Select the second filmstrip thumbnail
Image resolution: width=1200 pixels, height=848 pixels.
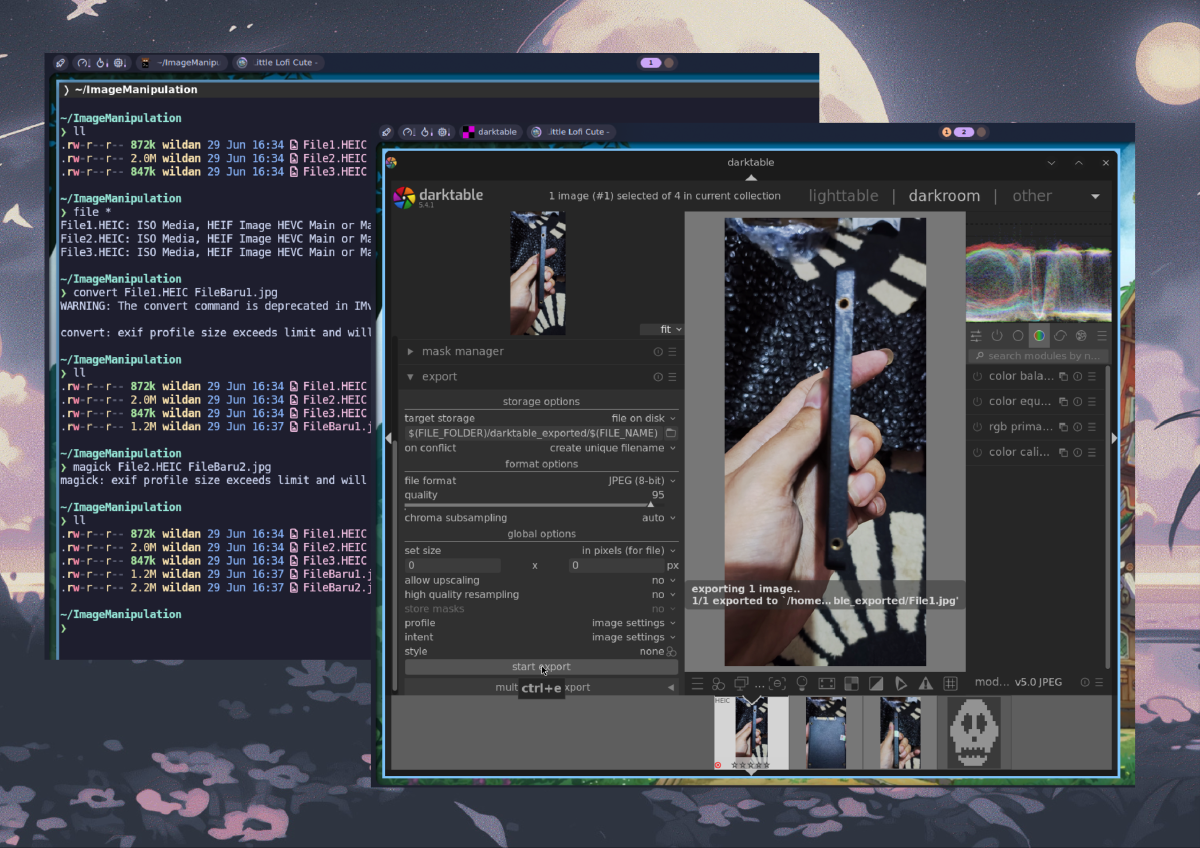[x=826, y=733]
